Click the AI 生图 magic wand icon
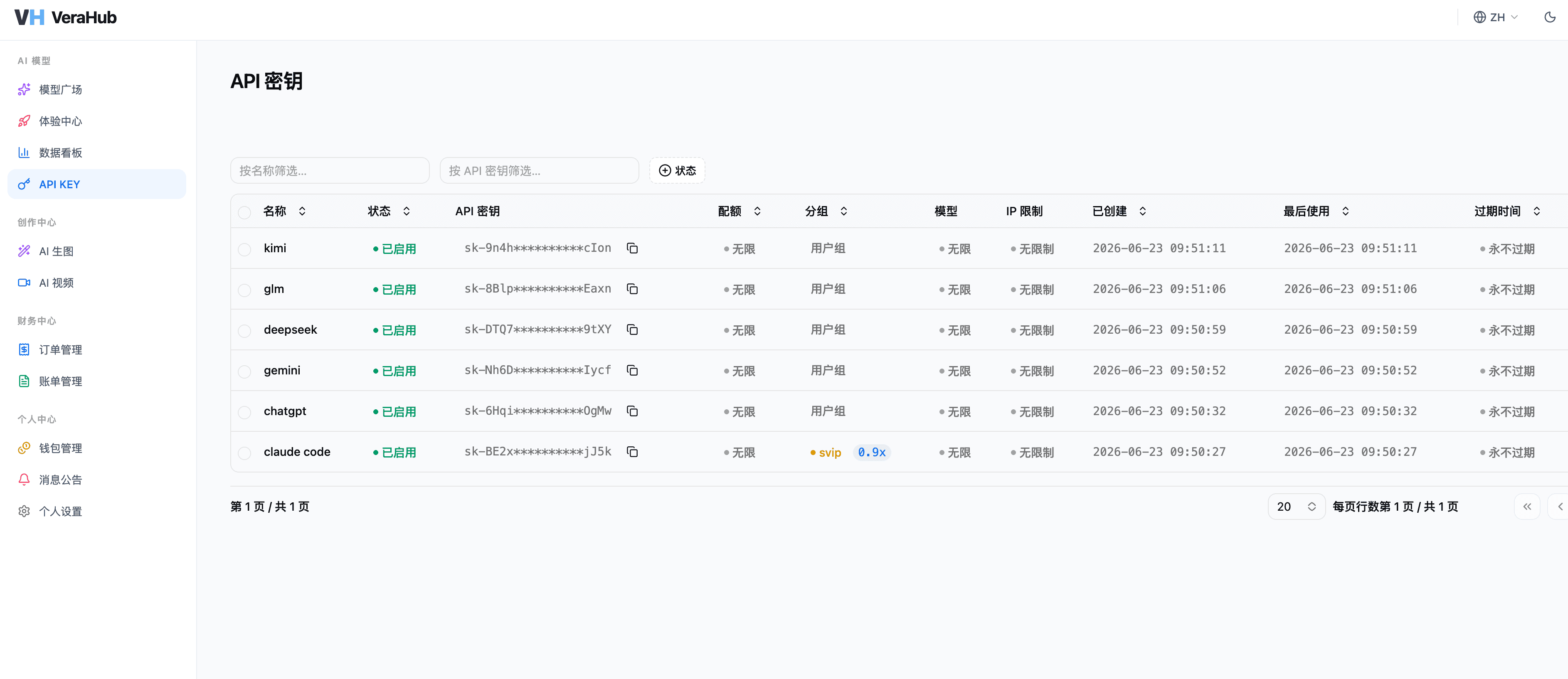The image size is (1568, 679). 25,251
